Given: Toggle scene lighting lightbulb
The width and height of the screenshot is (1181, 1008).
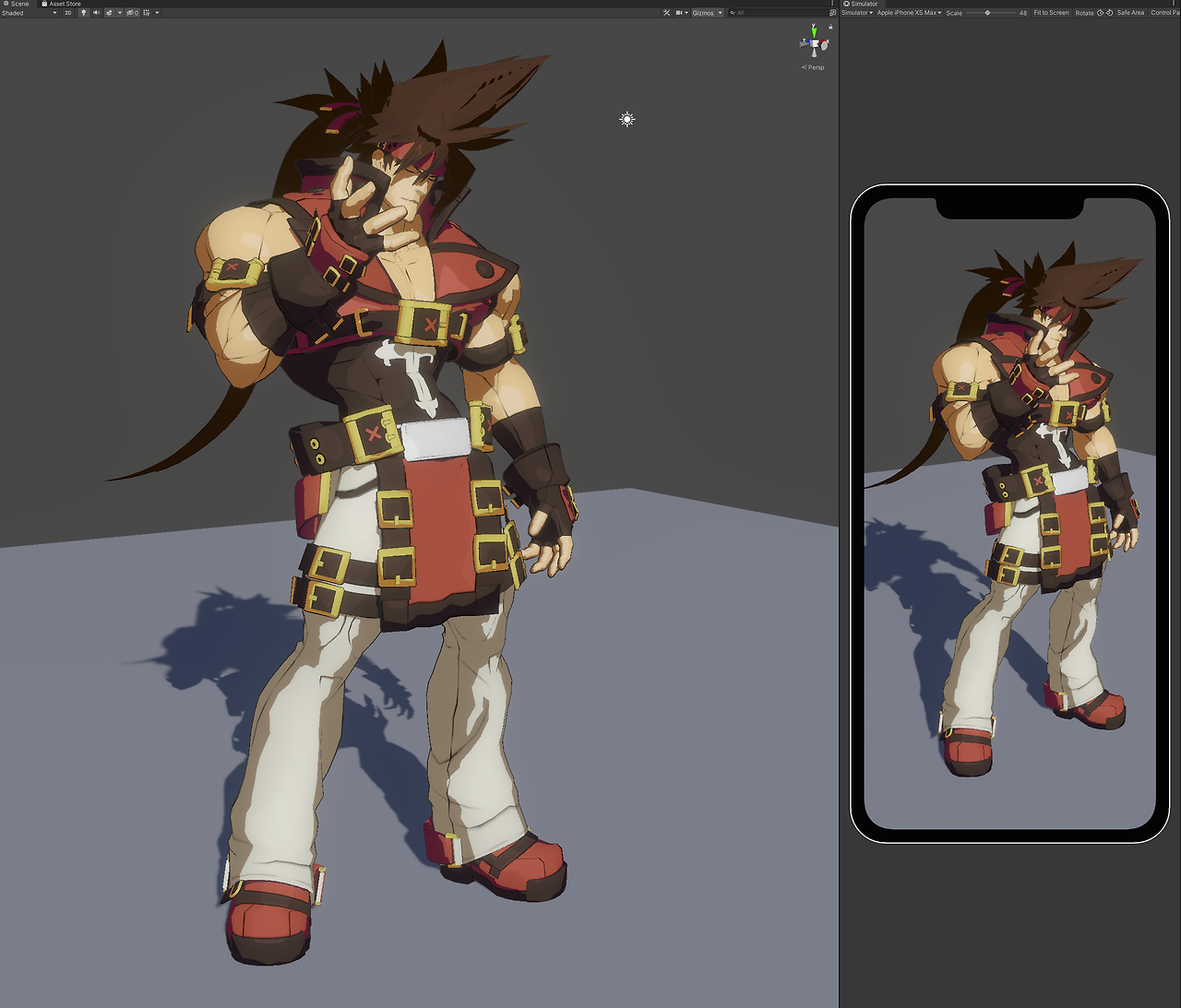Looking at the screenshot, I should (83, 13).
